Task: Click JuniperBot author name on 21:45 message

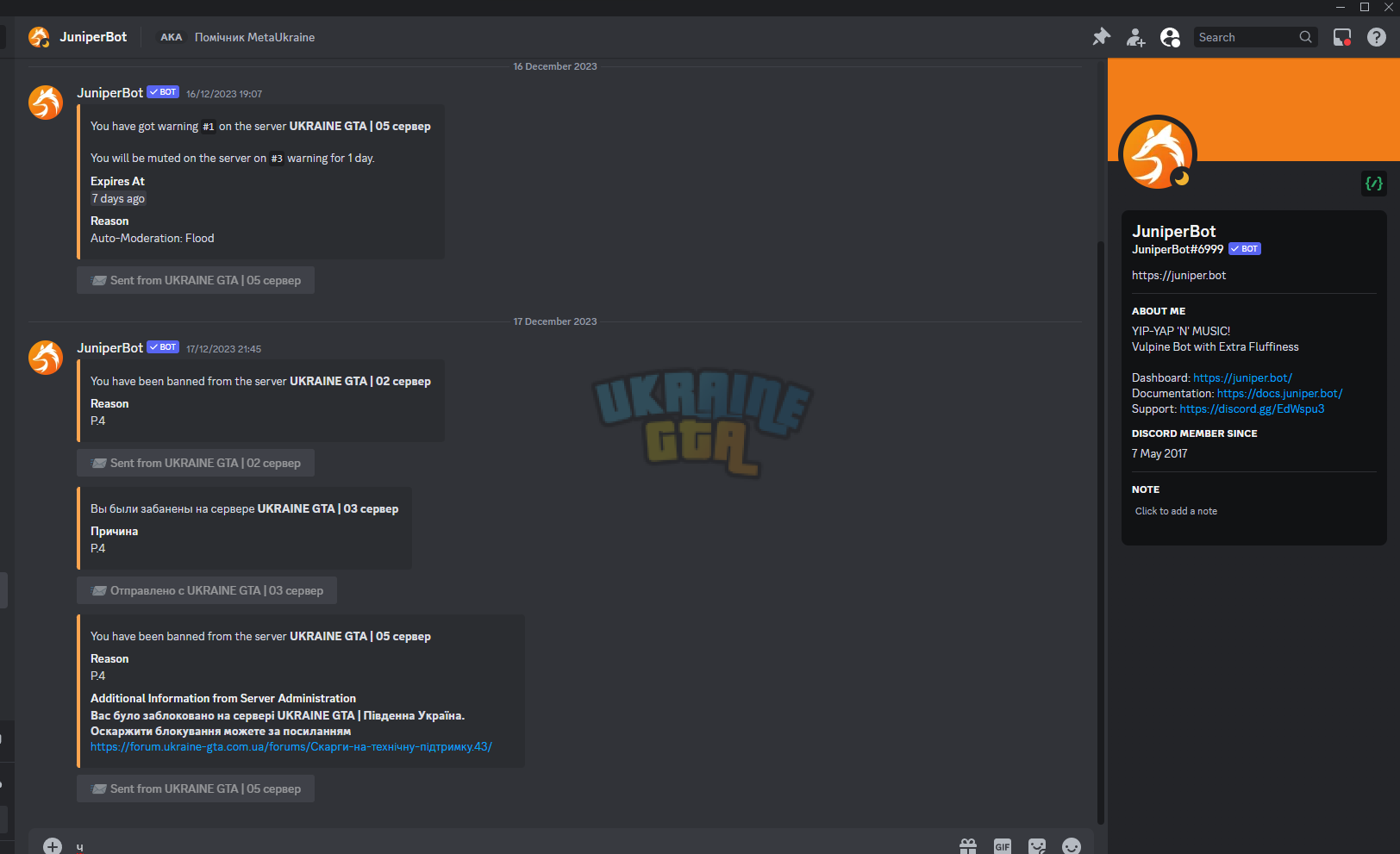Action: (x=109, y=348)
